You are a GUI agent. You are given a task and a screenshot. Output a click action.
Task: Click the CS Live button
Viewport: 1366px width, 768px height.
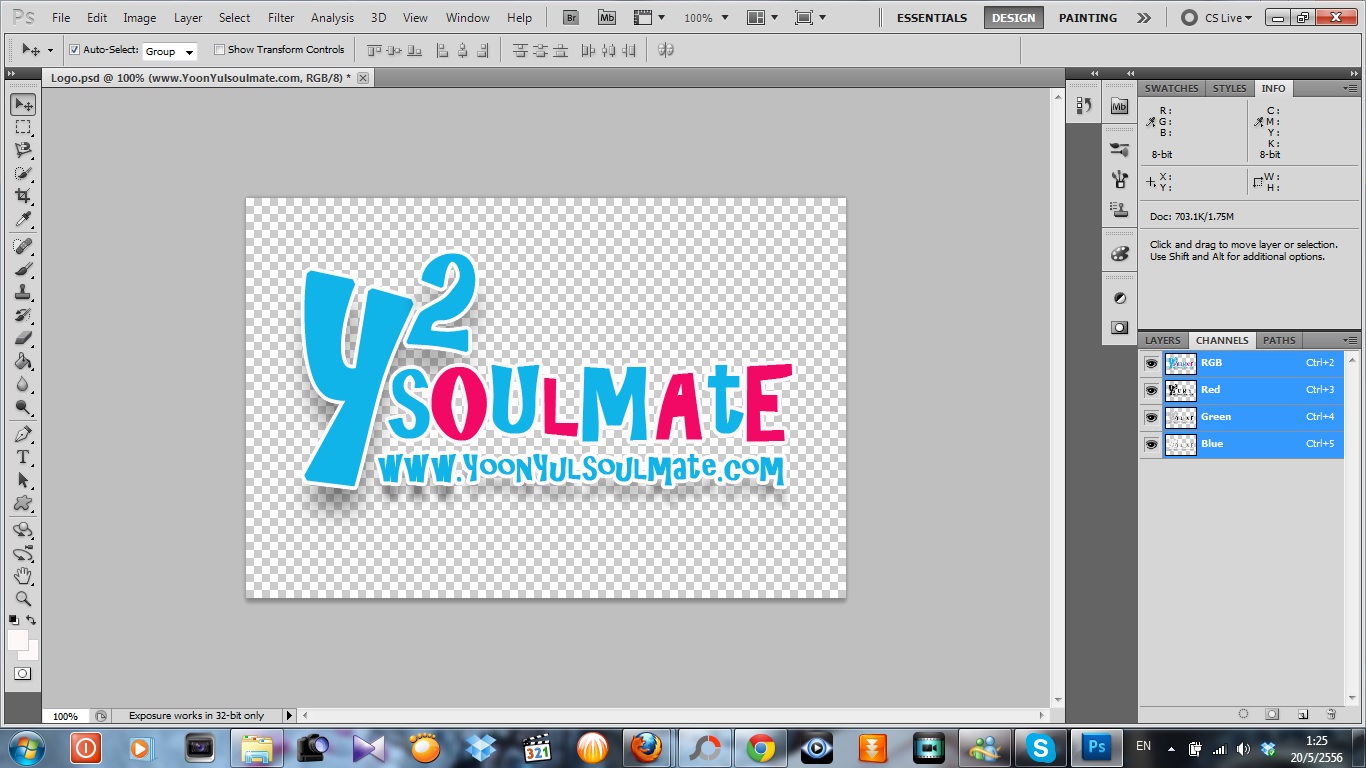1213,18
